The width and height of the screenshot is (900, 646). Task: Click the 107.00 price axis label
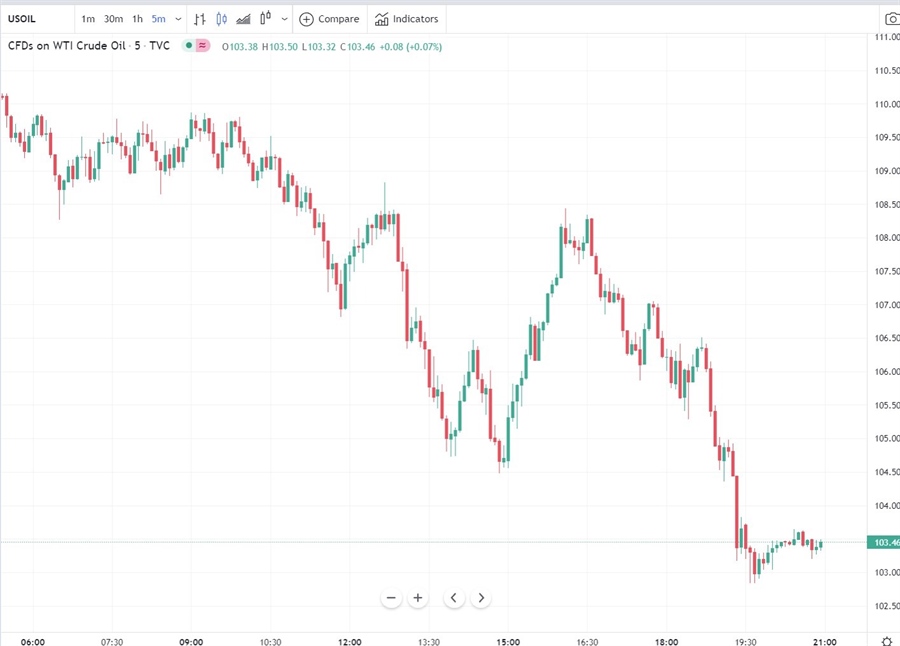887,304
